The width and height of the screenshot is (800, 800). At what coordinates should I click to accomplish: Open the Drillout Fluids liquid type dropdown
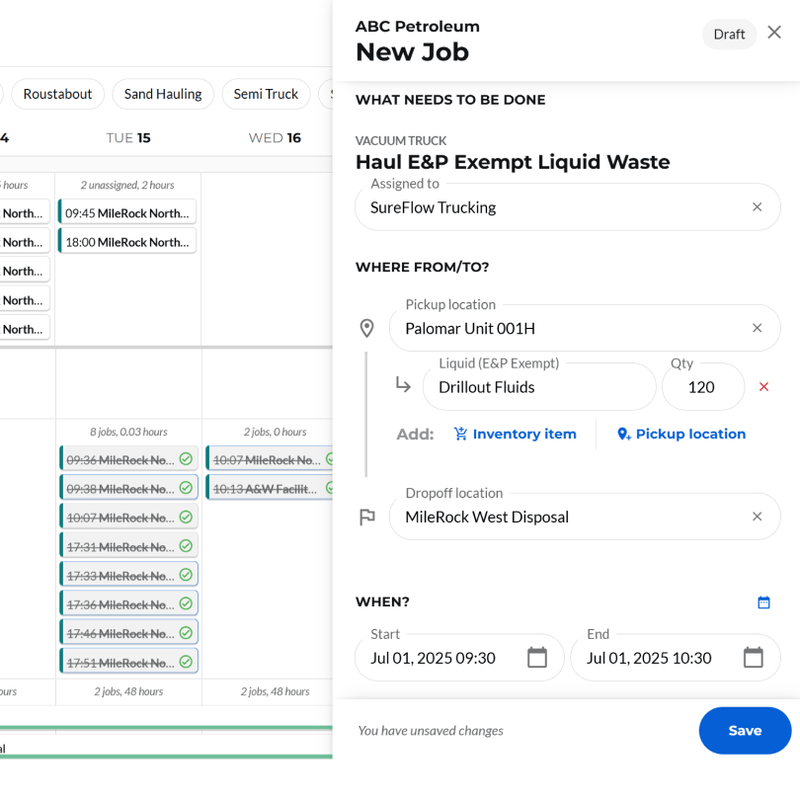(539, 387)
